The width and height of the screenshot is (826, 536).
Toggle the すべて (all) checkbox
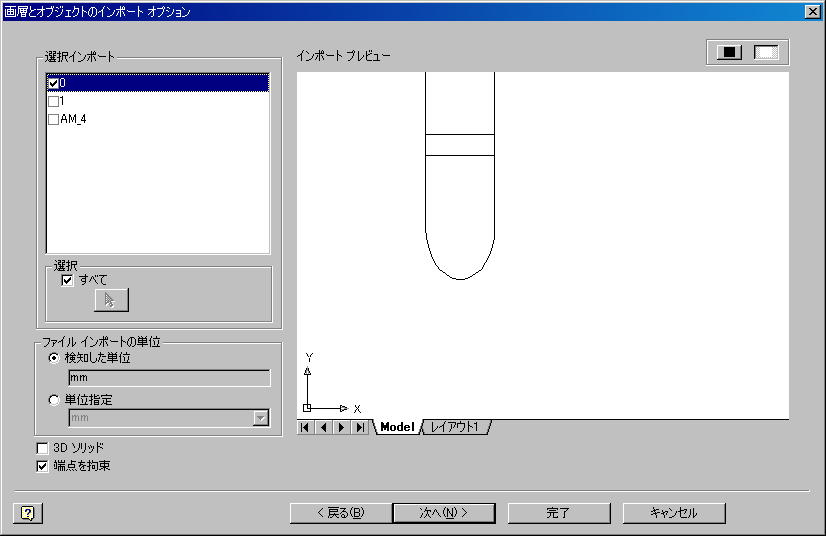(x=67, y=280)
